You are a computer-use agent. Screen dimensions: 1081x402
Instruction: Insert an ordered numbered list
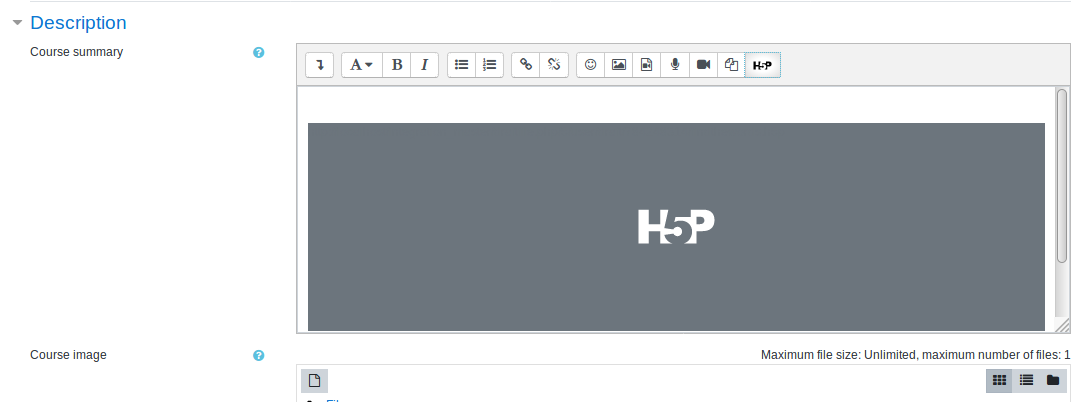[489, 65]
